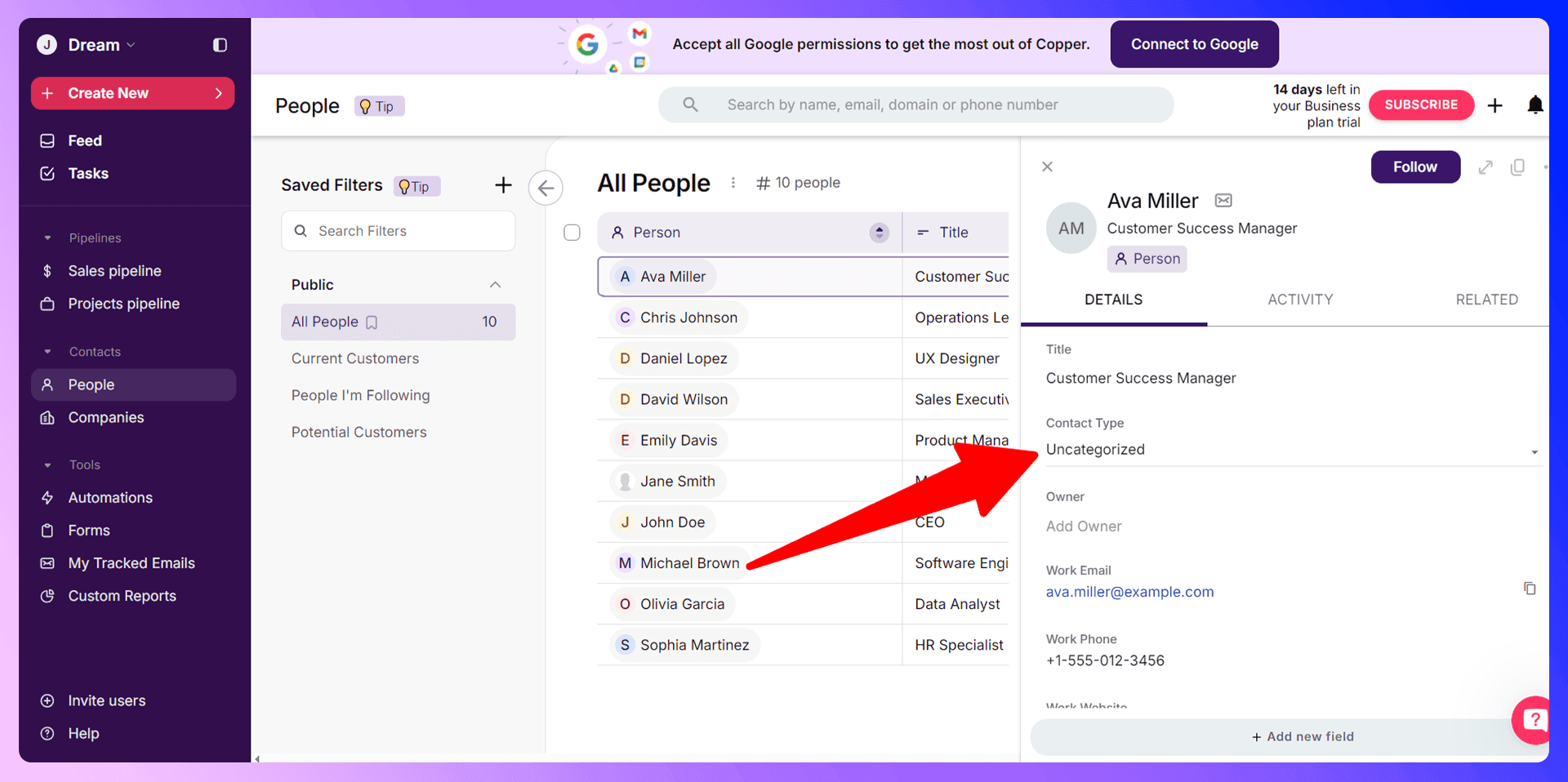Click the Person tag chip
Image resolution: width=1568 pixels, height=782 pixels.
click(1147, 259)
